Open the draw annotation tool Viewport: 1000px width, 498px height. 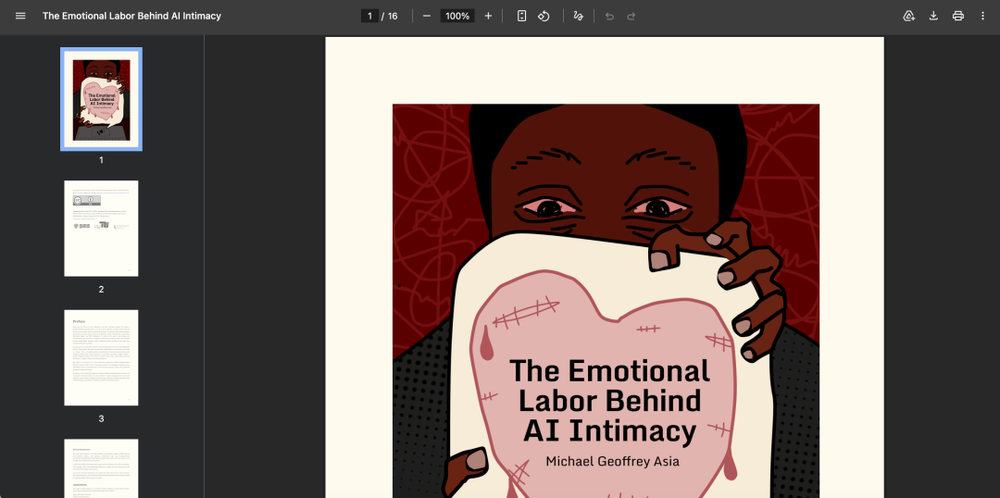click(578, 16)
